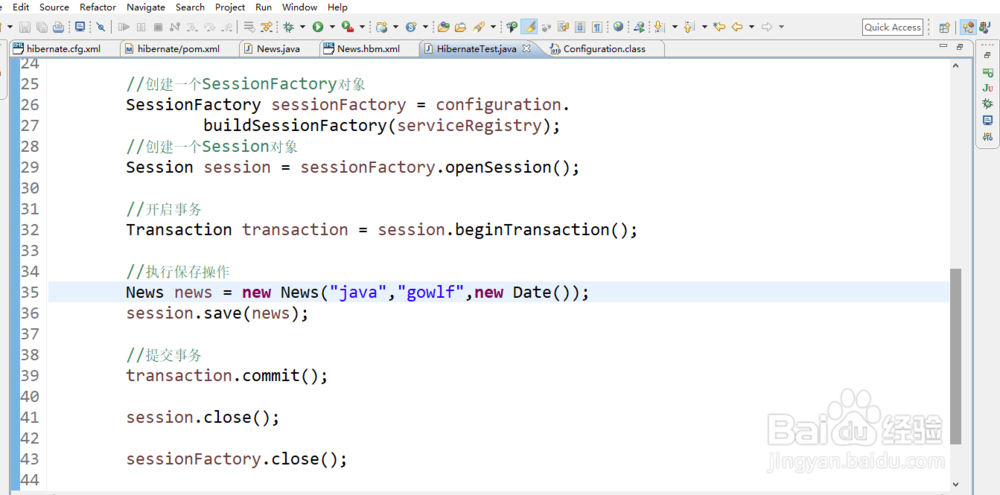The width and height of the screenshot is (1000, 495).
Task: Click the Print toolbar icon
Action: click(58, 27)
